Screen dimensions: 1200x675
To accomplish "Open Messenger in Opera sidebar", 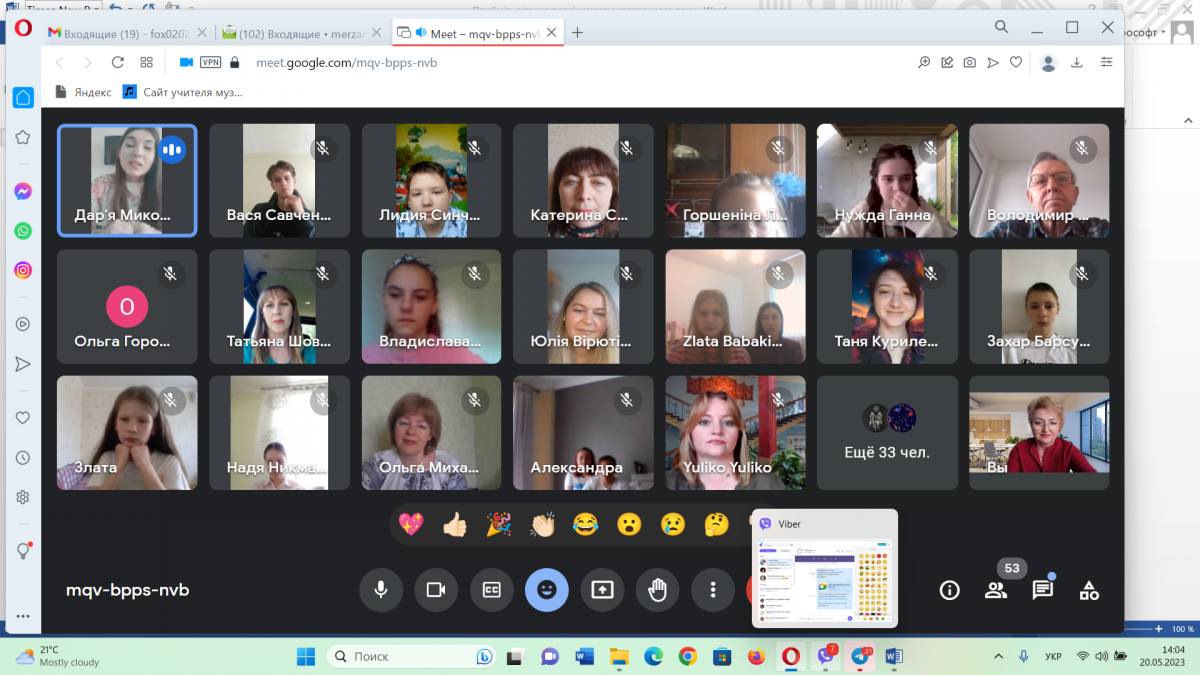I will pos(22,191).
